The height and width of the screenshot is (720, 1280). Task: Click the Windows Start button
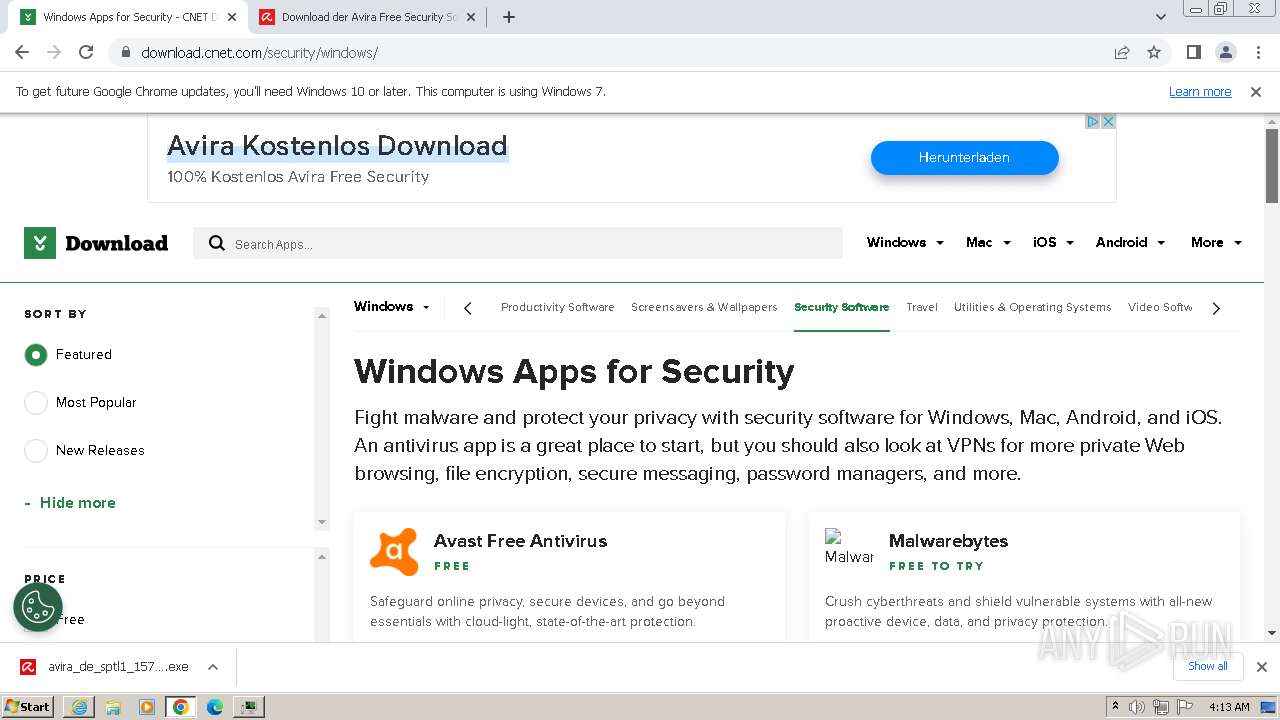(28, 707)
